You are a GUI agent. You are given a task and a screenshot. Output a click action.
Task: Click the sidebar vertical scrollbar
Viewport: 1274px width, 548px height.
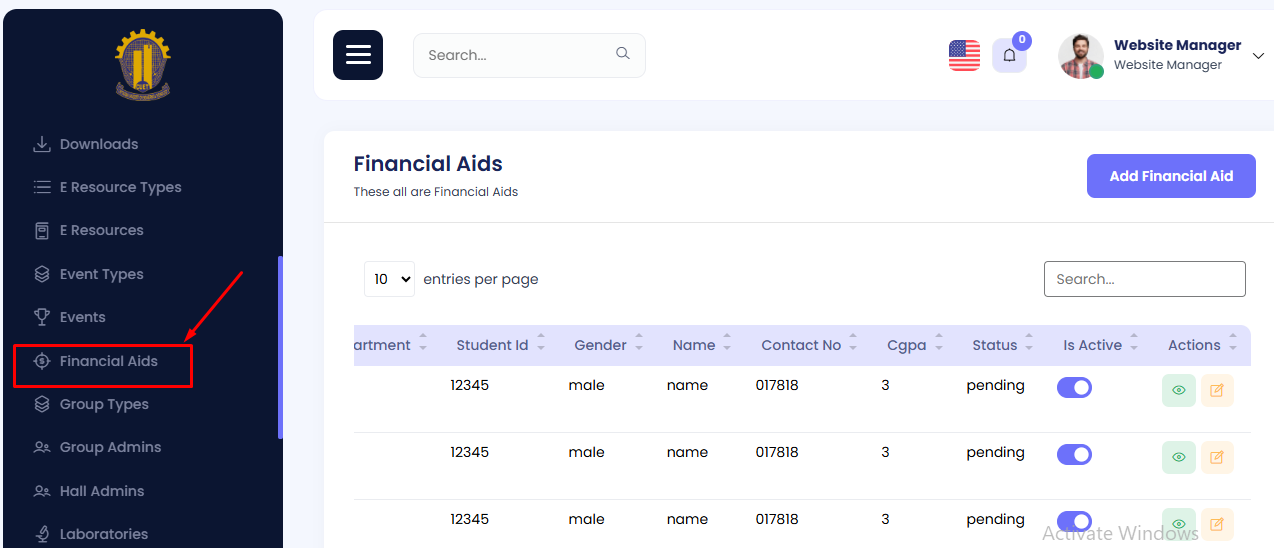point(280,347)
